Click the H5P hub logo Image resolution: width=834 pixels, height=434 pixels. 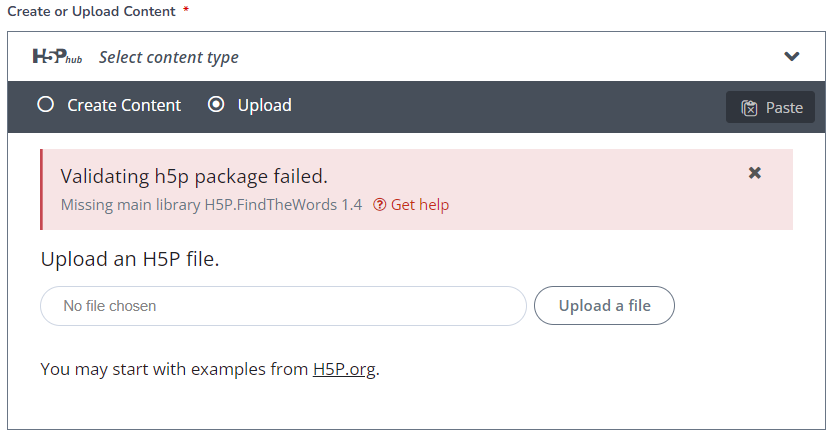click(x=57, y=56)
